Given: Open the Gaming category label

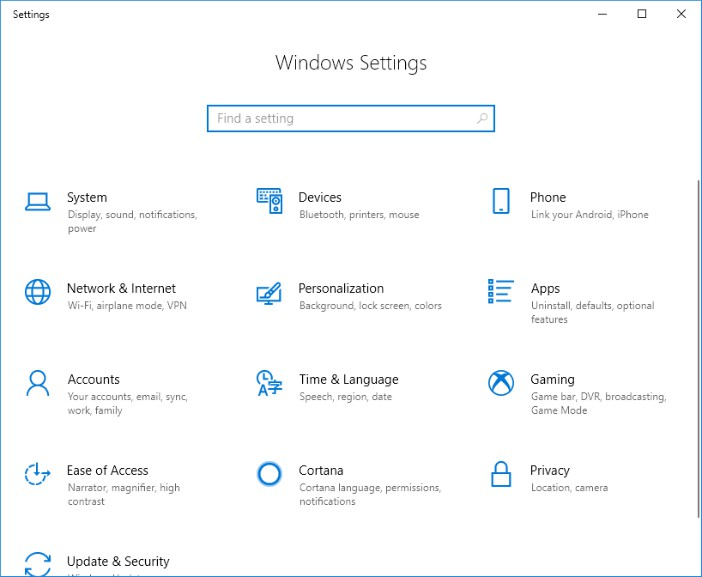Looking at the screenshot, I should tap(552, 380).
